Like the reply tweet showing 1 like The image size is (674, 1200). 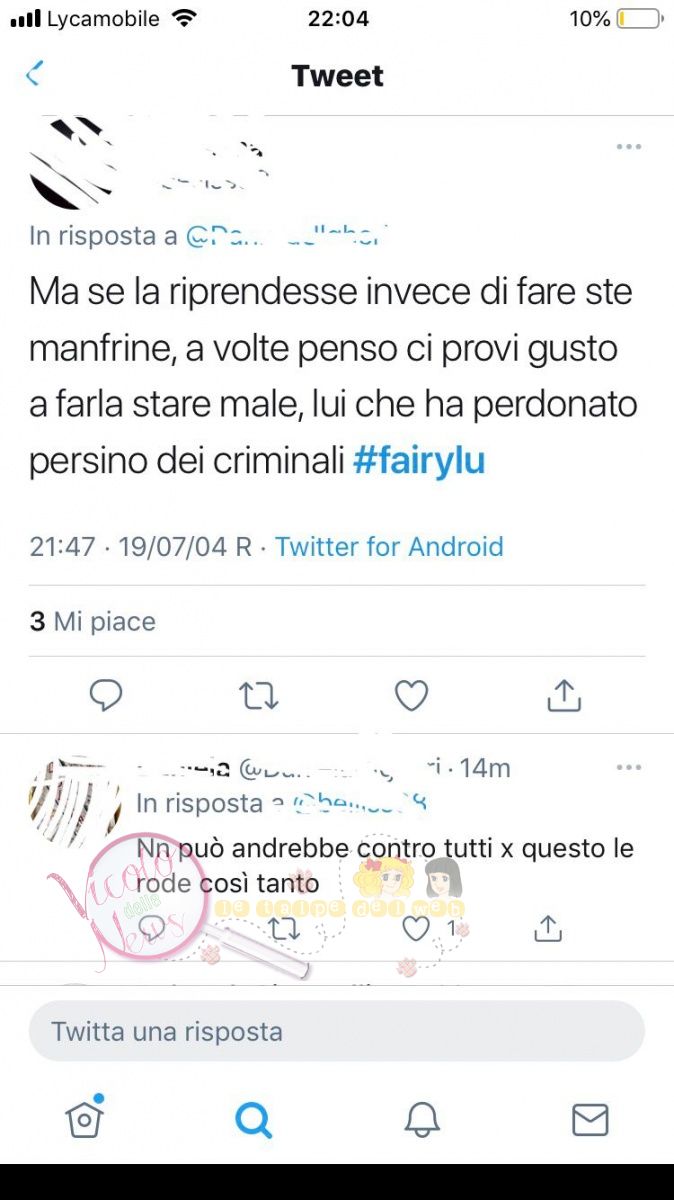click(415, 930)
